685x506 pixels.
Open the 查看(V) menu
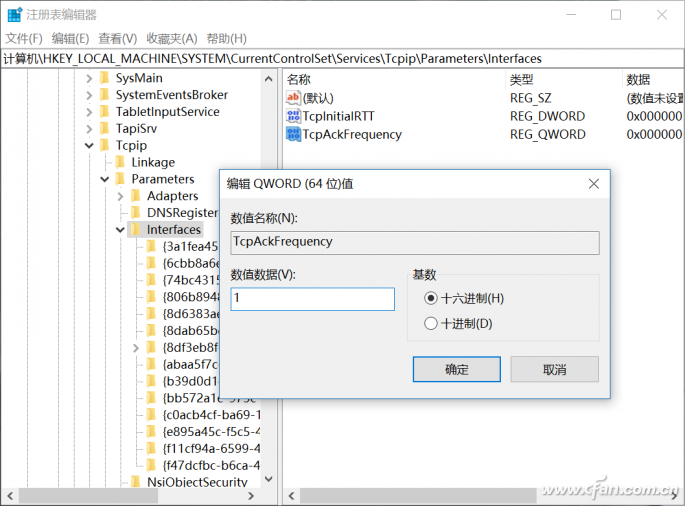tap(118, 38)
